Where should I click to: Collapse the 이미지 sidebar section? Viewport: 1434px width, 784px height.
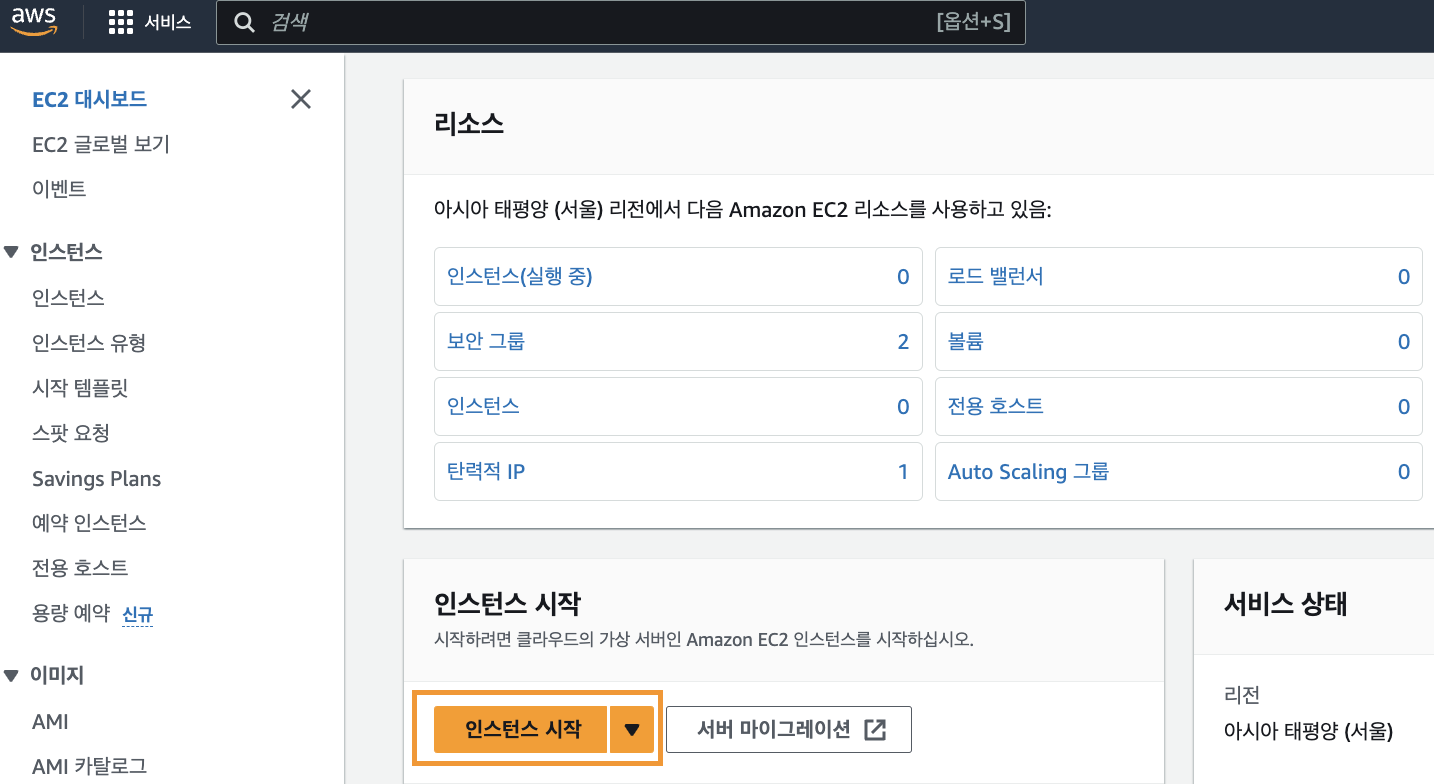tap(11, 676)
